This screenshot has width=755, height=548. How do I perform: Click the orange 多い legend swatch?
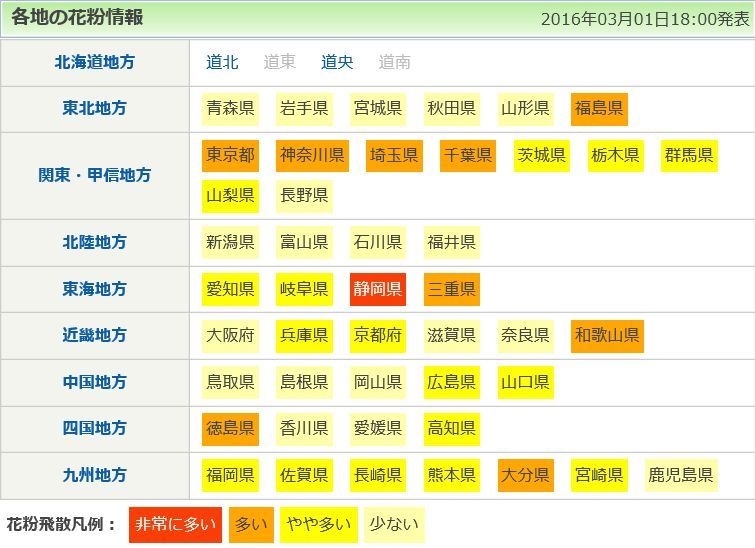coord(250,523)
